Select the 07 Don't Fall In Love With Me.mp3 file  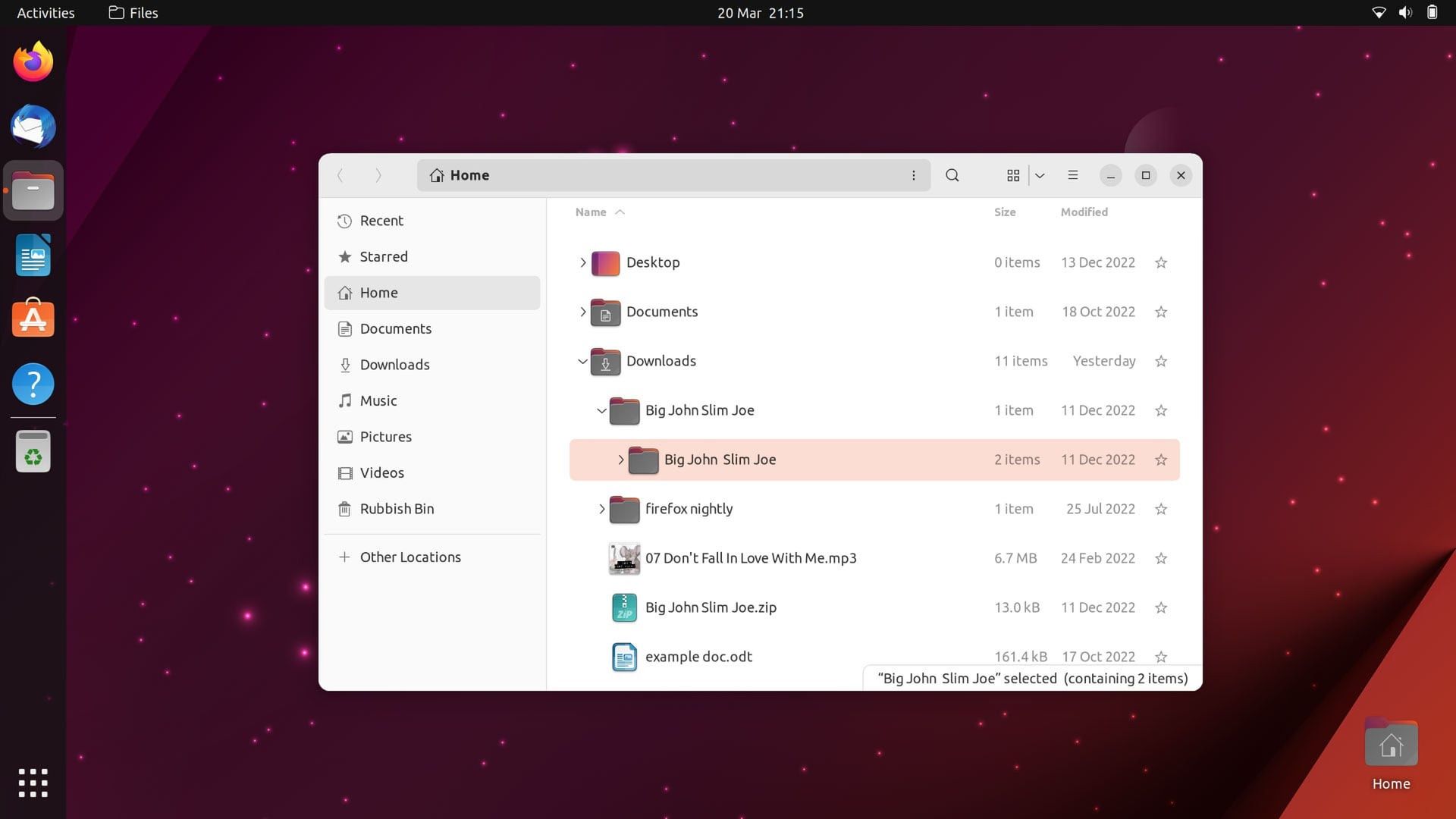coord(750,558)
